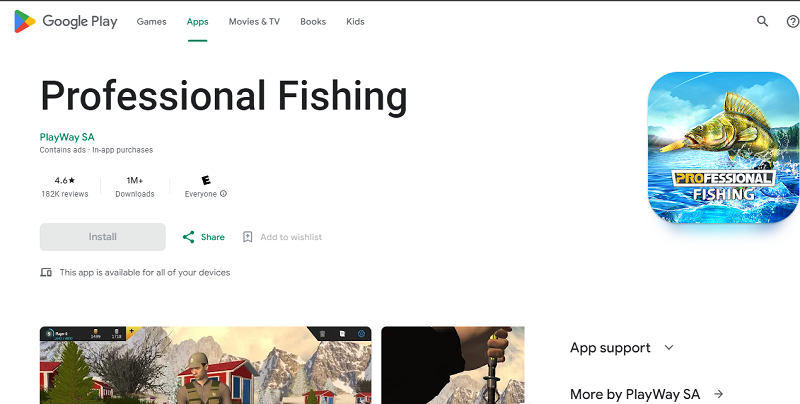Click the wishlist bookmark icon

[x=247, y=237]
